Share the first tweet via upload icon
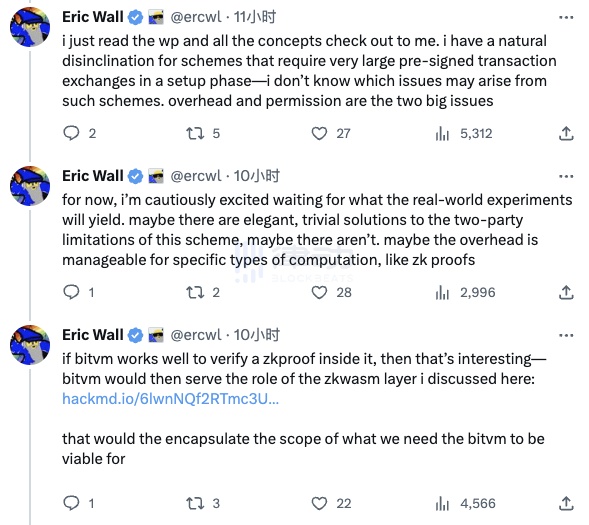 [566, 133]
